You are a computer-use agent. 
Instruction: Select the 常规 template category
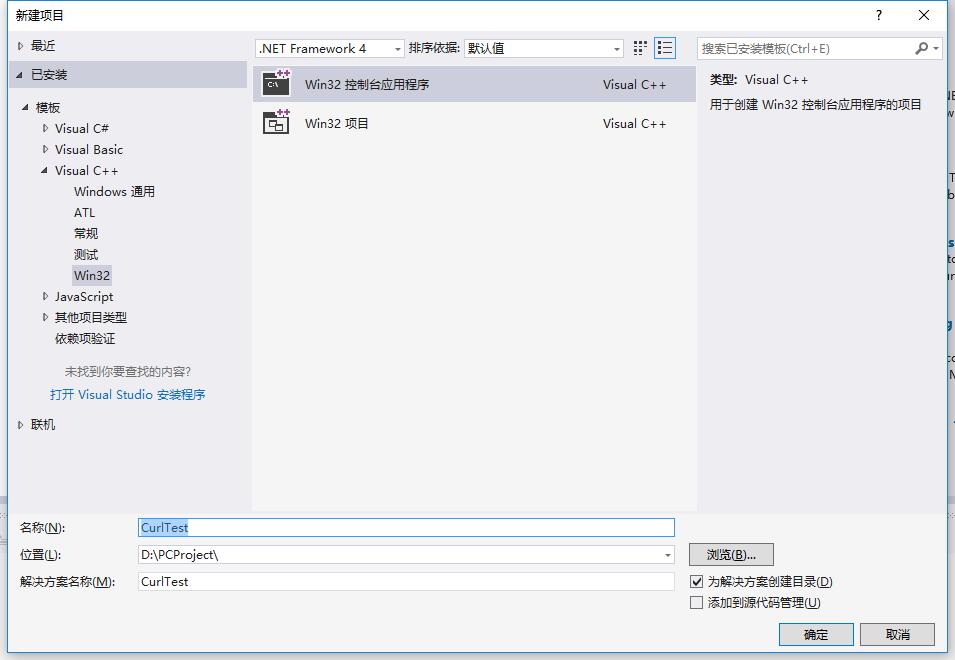pyautogui.click(x=86, y=233)
